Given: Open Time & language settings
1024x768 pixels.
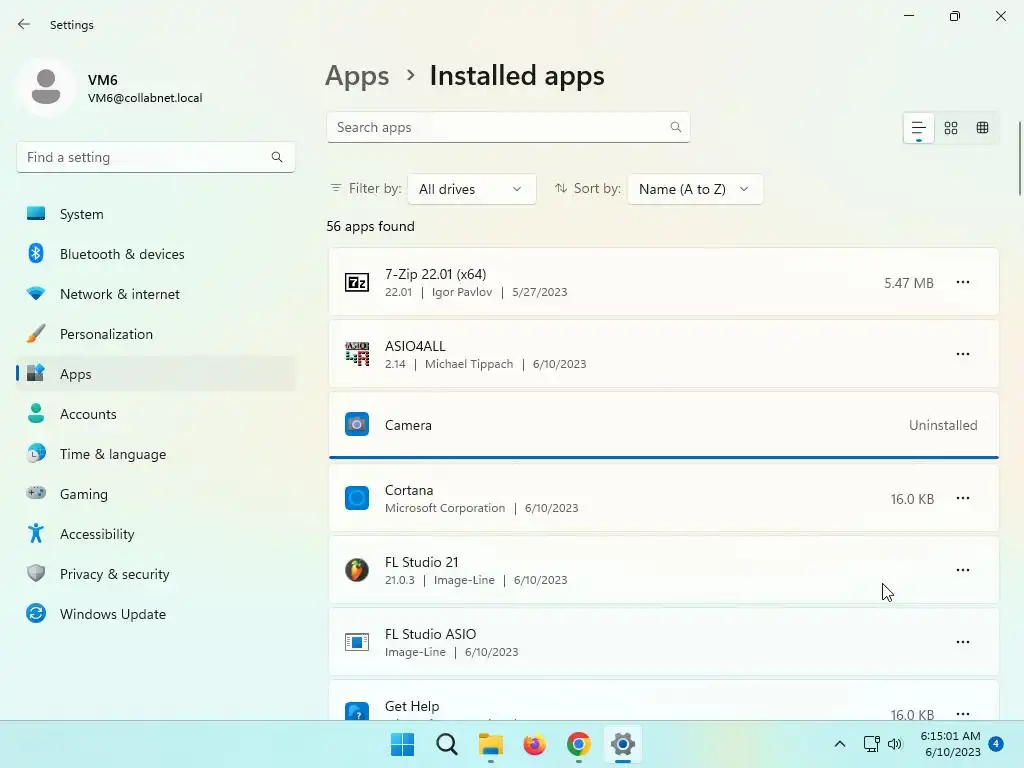Looking at the screenshot, I should (x=156, y=454).
